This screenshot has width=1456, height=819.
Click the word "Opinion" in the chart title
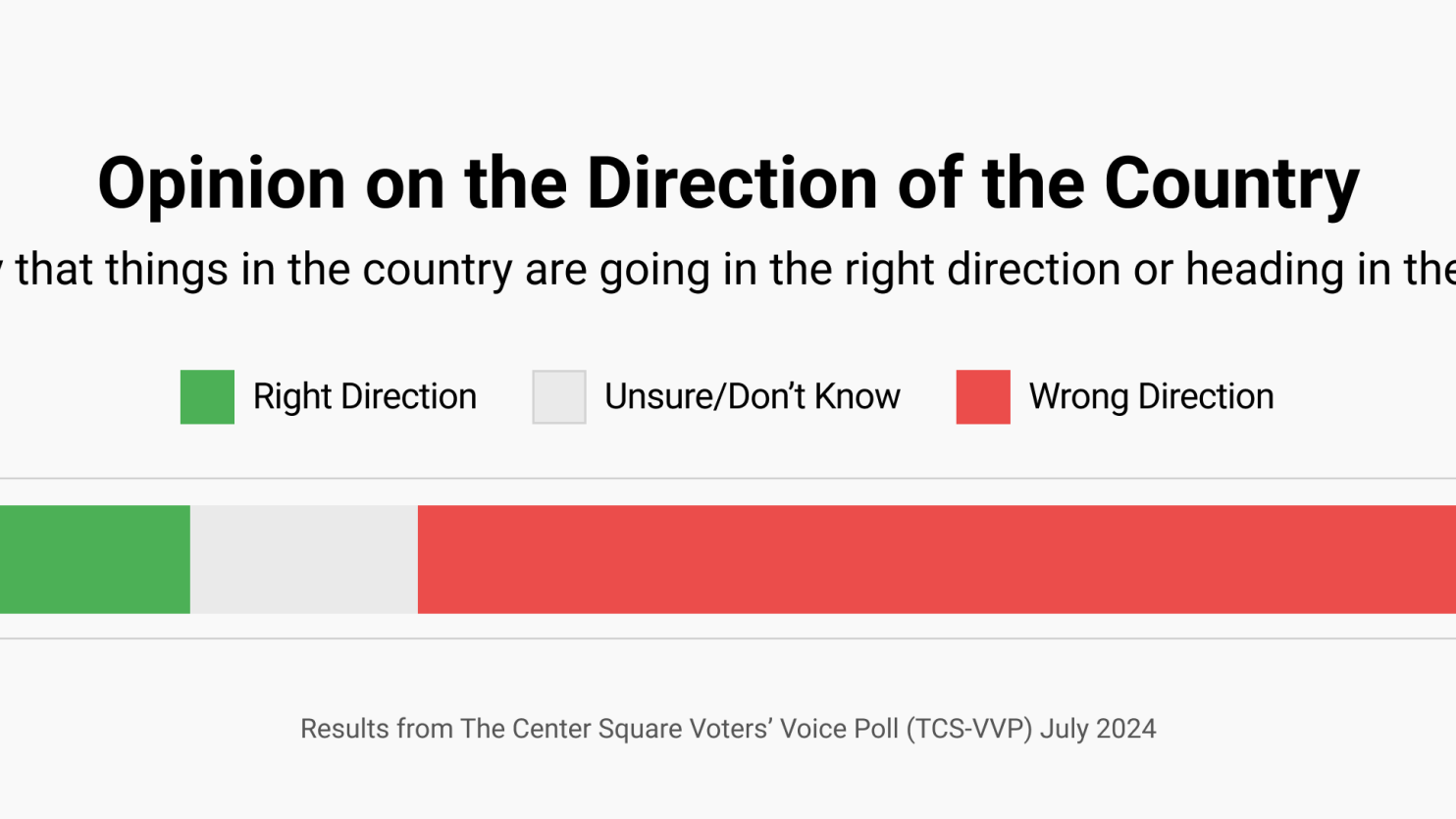pyautogui.click(x=222, y=184)
